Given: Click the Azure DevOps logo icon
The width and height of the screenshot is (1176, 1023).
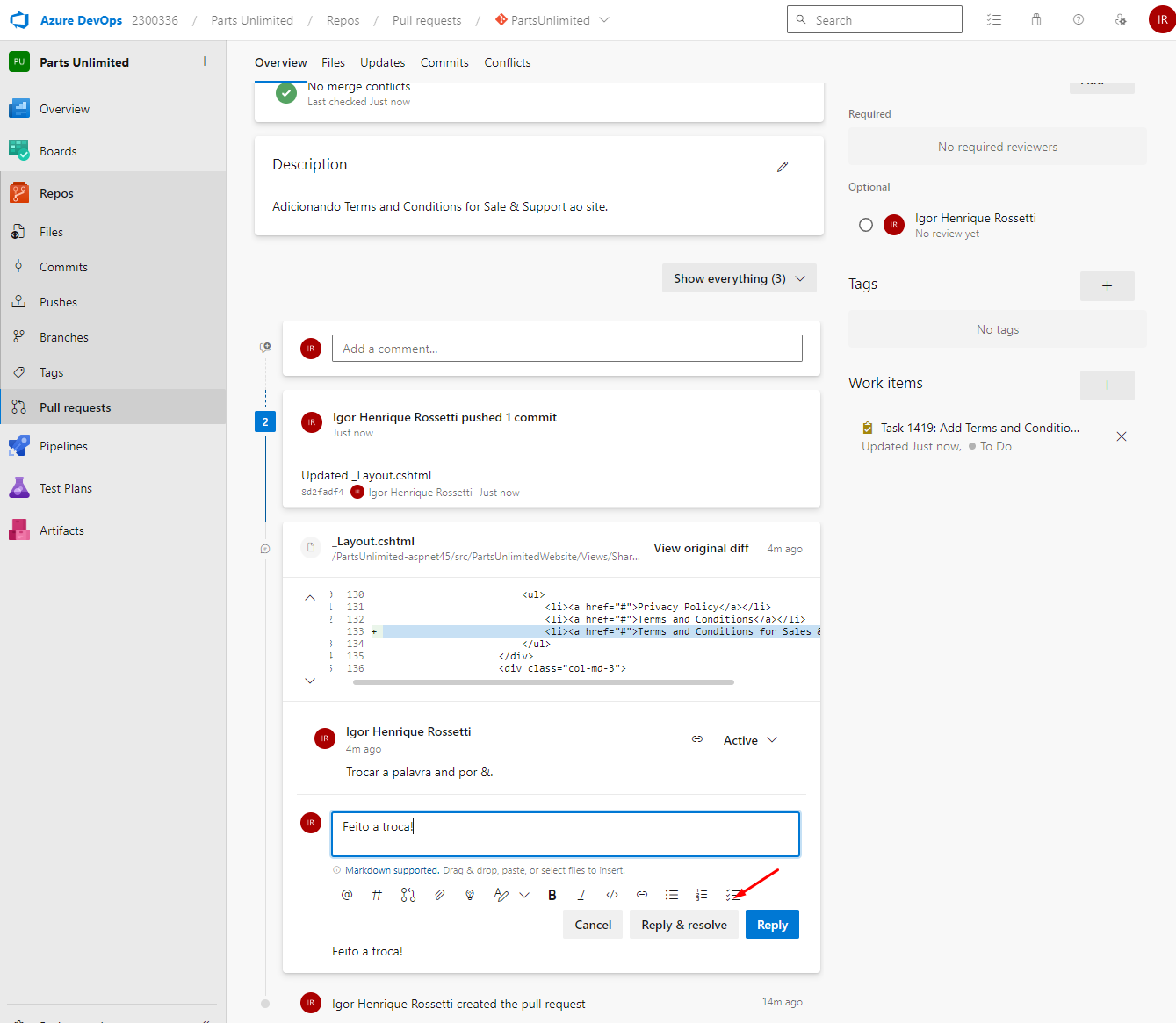Looking at the screenshot, I should (19, 20).
